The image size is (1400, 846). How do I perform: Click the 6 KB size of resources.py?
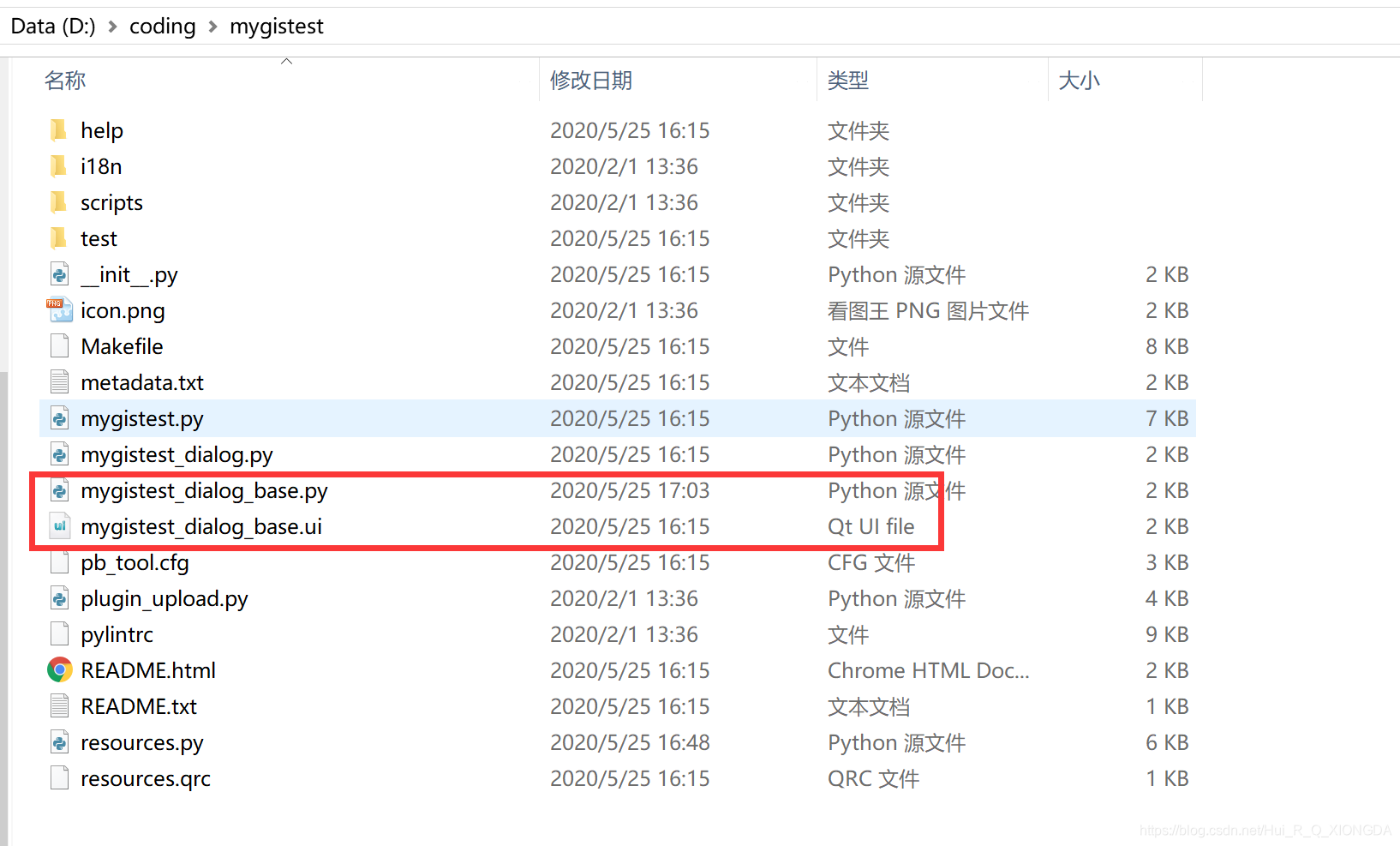(x=1167, y=742)
